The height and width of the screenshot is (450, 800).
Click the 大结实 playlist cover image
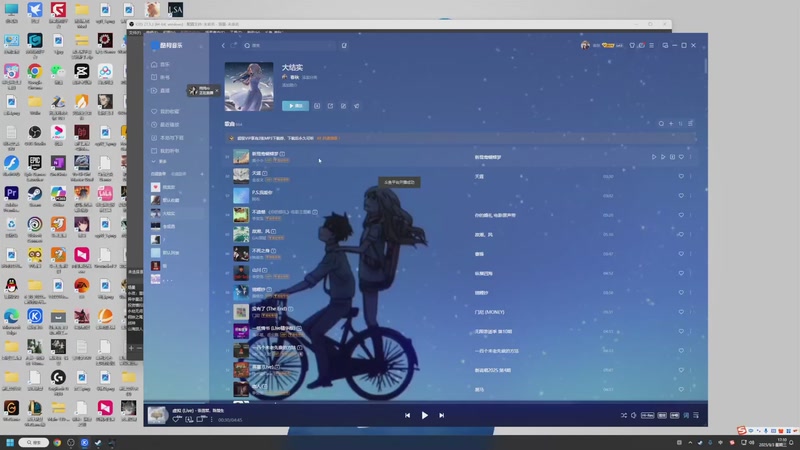click(x=249, y=87)
